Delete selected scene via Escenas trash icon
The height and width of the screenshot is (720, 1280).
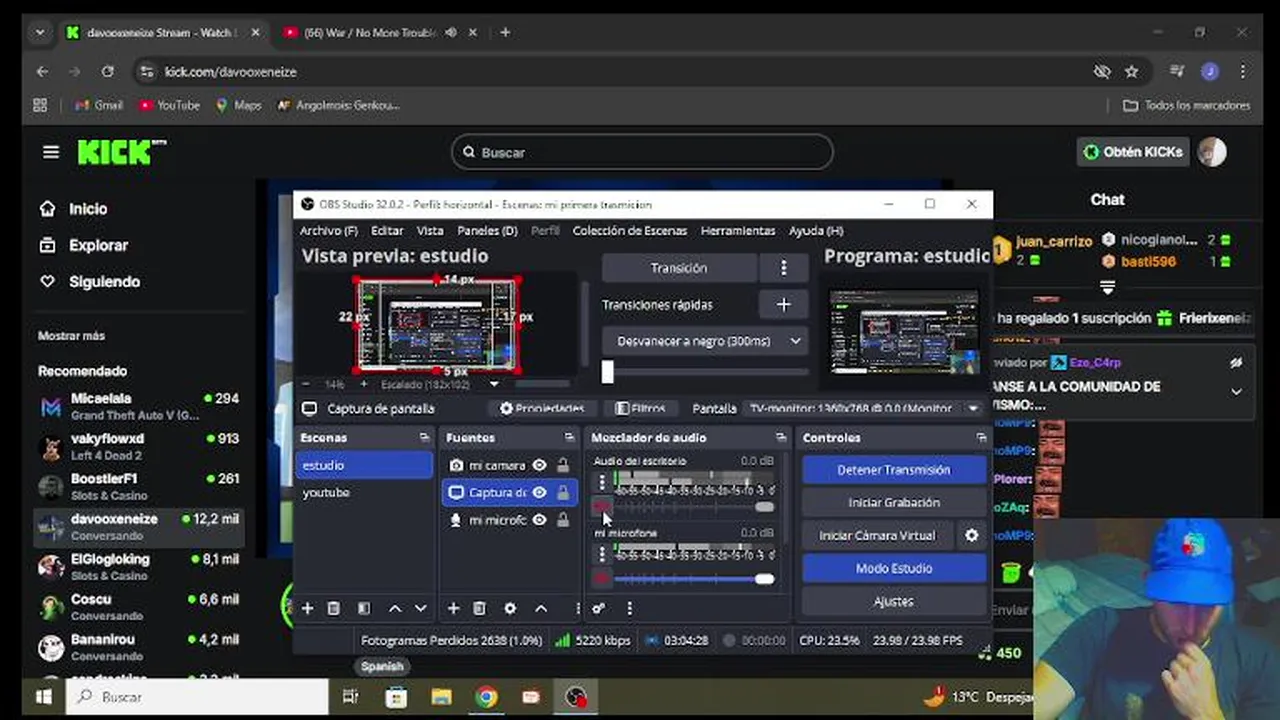334,608
